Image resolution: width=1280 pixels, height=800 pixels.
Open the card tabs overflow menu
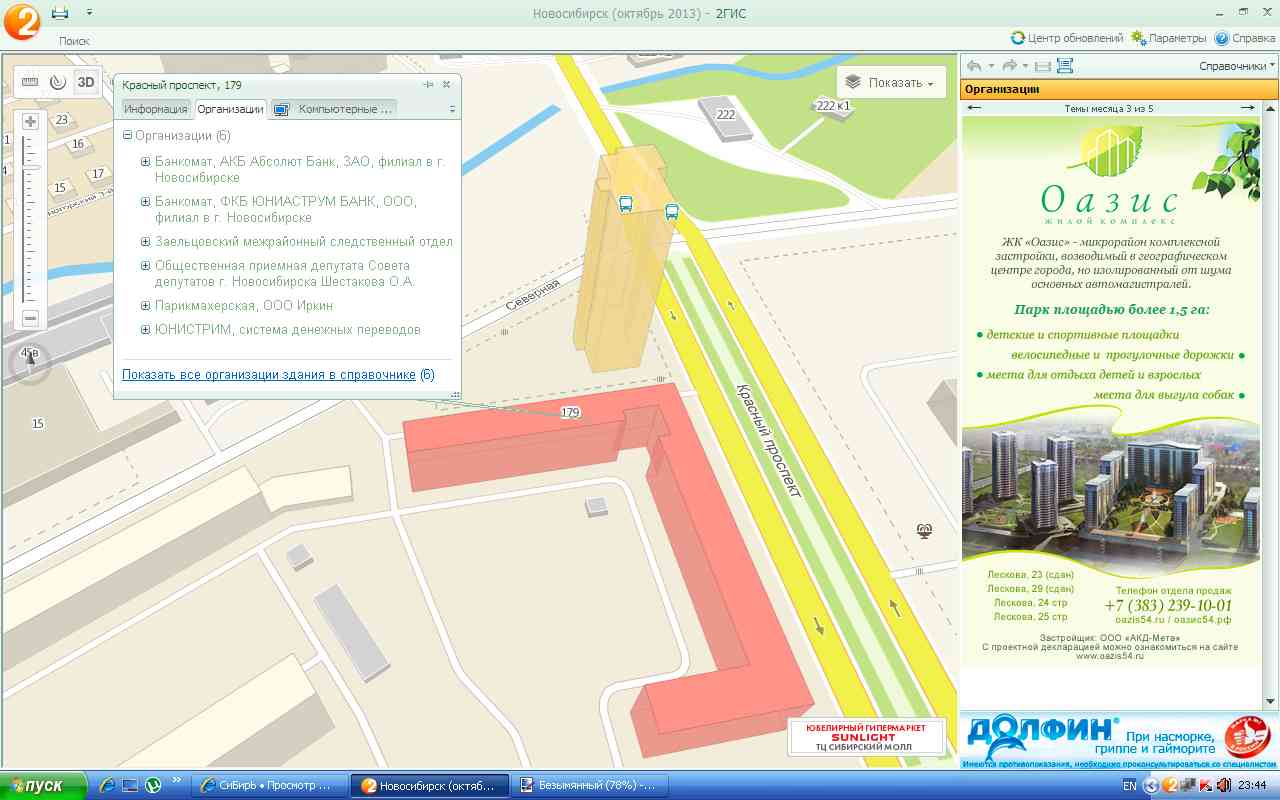pyautogui.click(x=452, y=109)
